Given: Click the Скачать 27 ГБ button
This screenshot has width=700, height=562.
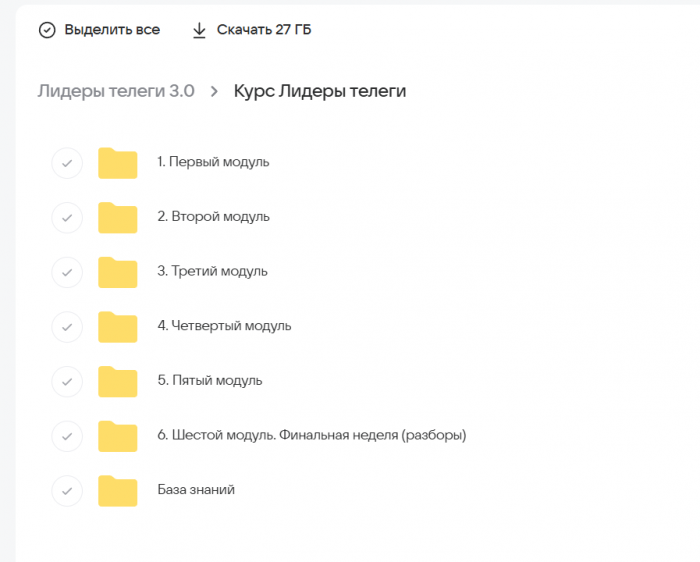Looking at the screenshot, I should 263,30.
